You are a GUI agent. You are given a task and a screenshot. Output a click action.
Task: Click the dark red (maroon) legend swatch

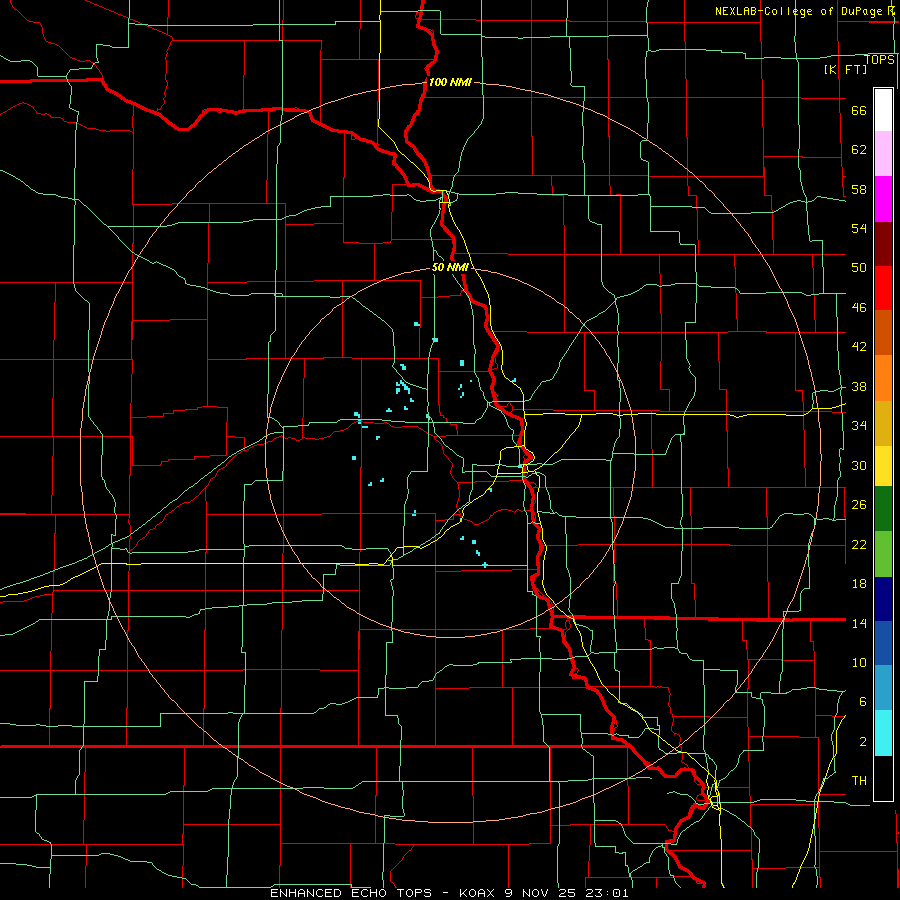coord(883,244)
